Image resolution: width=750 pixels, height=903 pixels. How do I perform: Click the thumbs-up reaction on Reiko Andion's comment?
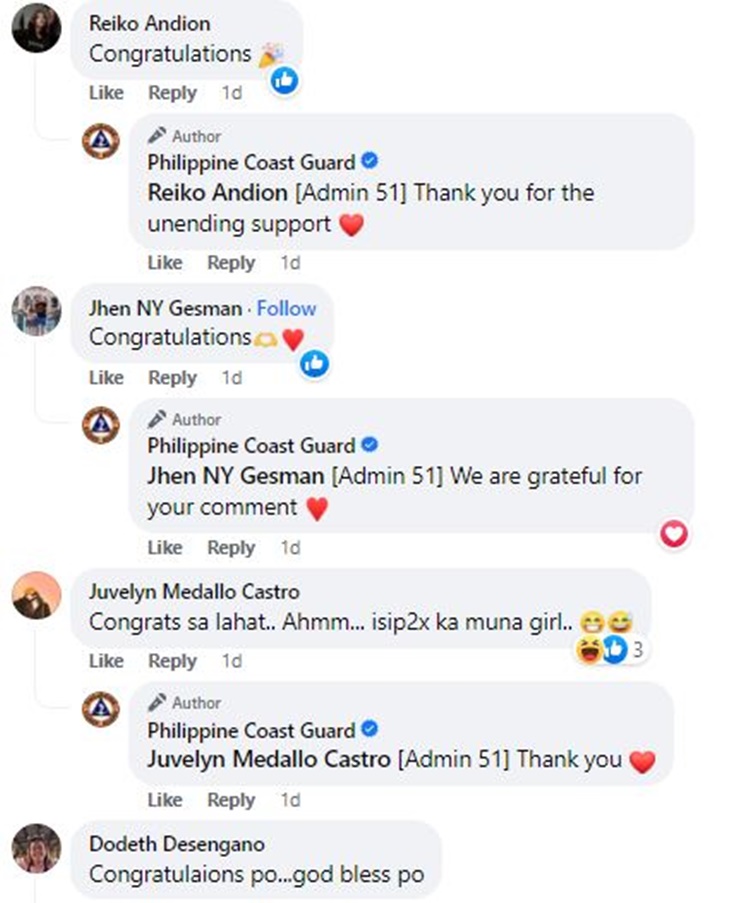click(285, 80)
